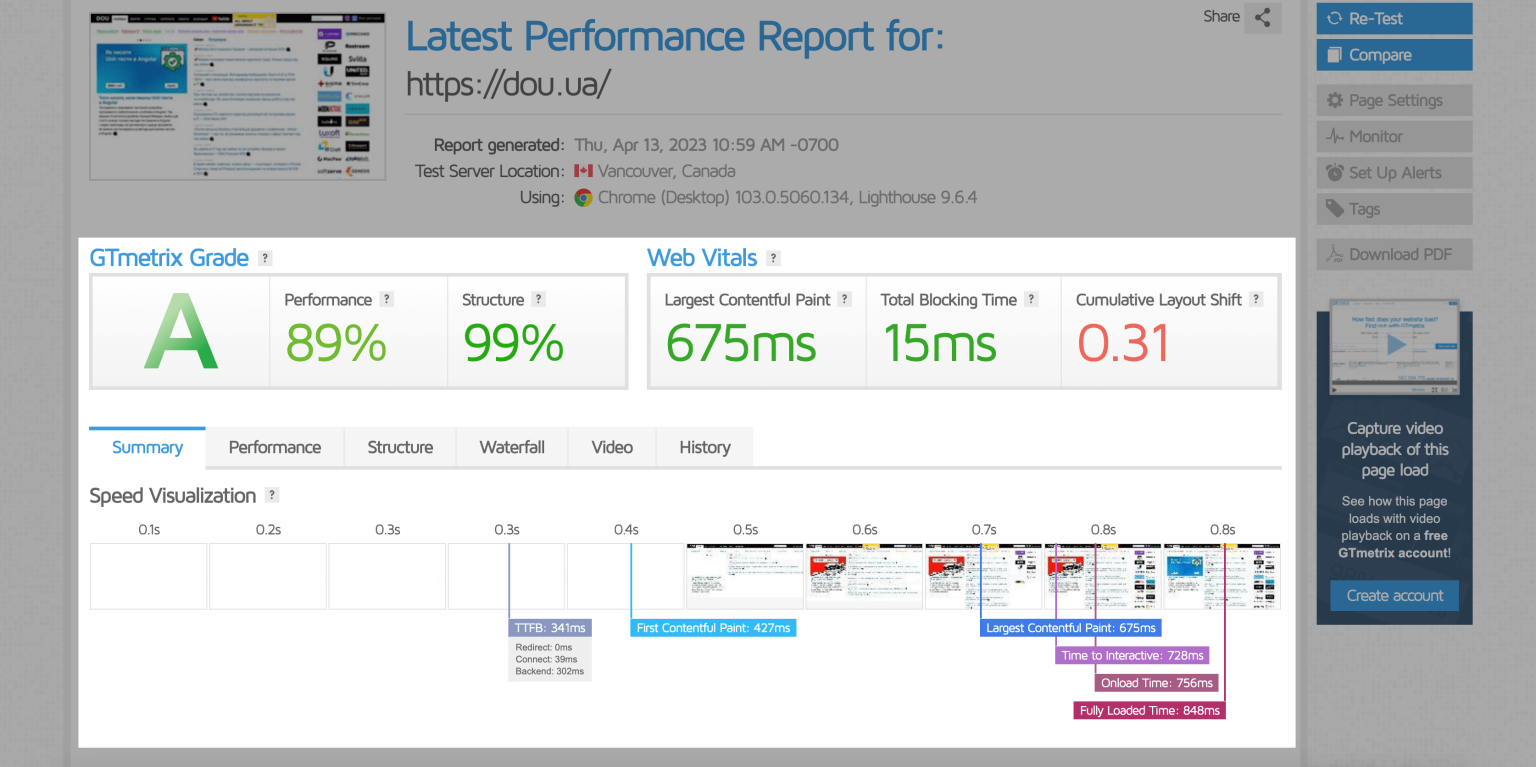
Task: Click the Share icon button
Action: [1263, 17]
